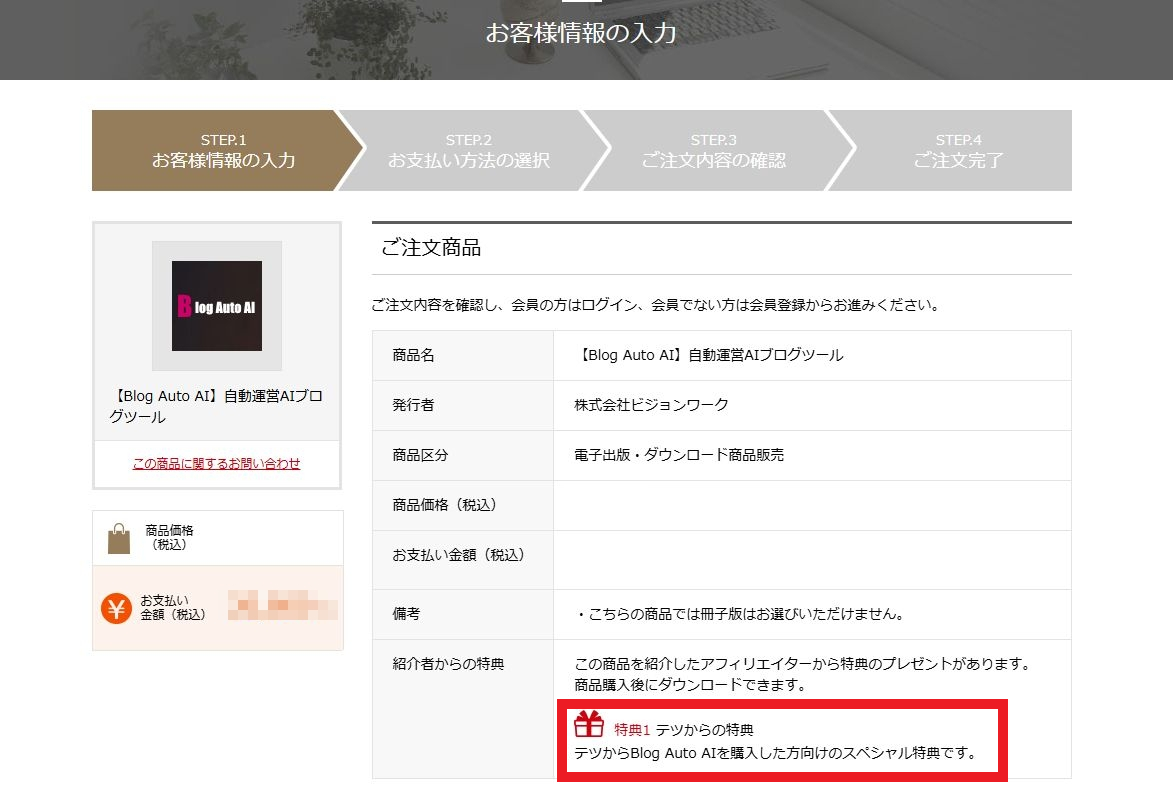Screen dimensions: 1173x811
Task: Click the お客様情報の入力 page header
Action: 580,32
